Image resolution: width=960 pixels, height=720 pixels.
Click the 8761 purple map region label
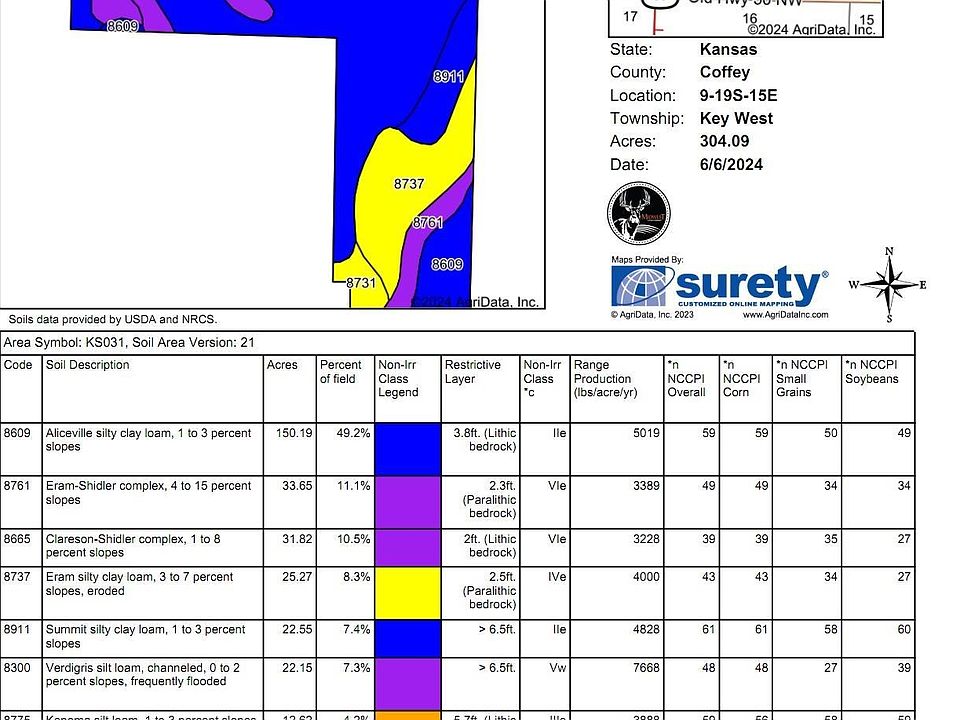tap(427, 222)
